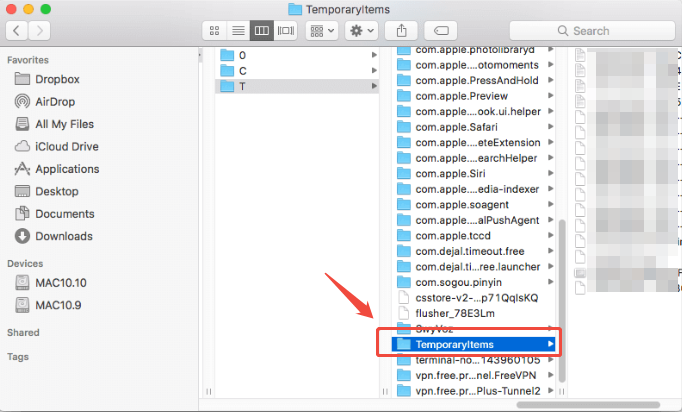This screenshot has width=682, height=412.
Task: Select the com.apple.Safari folder
Action: point(474,127)
